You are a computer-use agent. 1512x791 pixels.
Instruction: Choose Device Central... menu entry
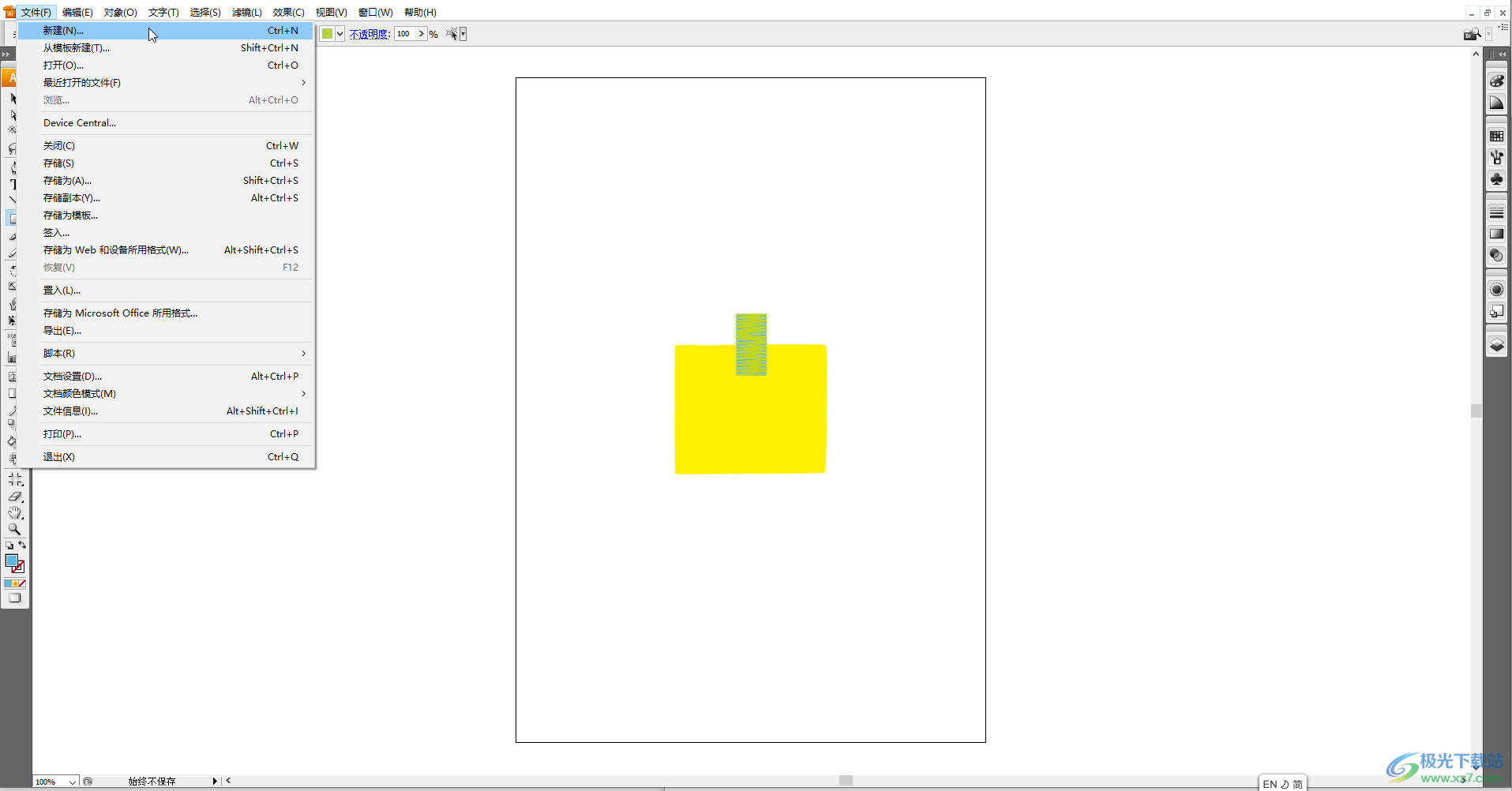(x=166, y=122)
